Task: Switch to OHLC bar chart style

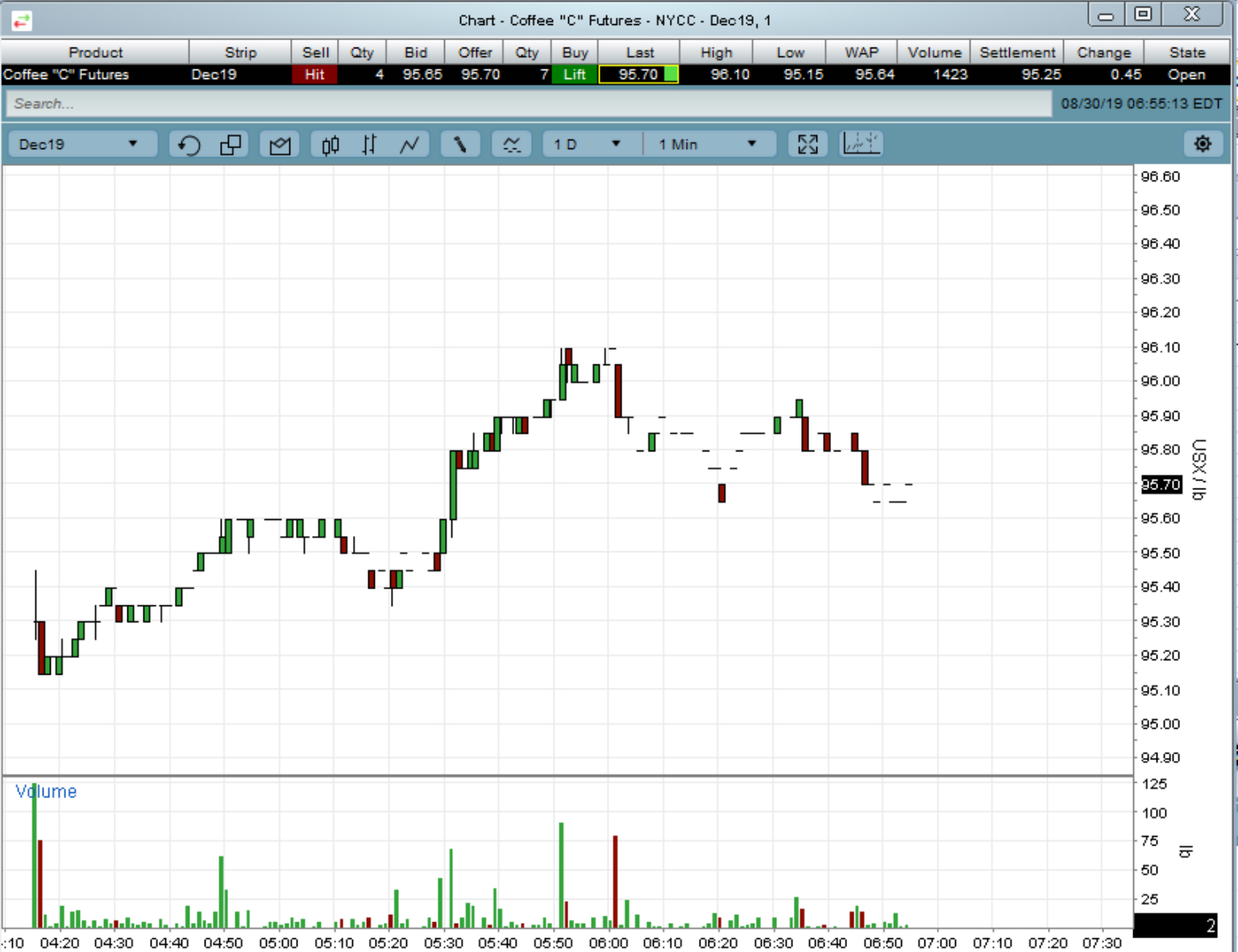Action: (x=369, y=145)
